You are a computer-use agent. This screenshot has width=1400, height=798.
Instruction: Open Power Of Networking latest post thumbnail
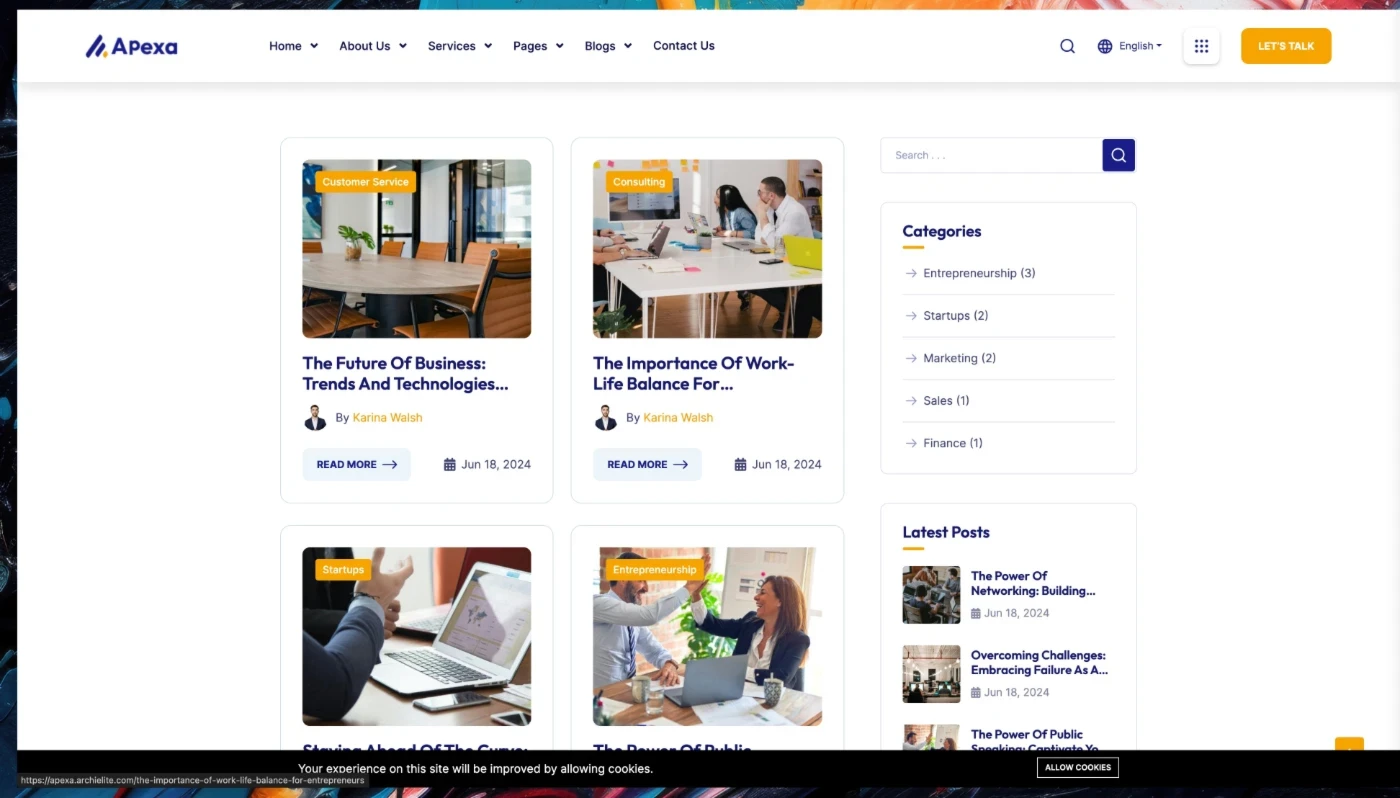coord(931,595)
